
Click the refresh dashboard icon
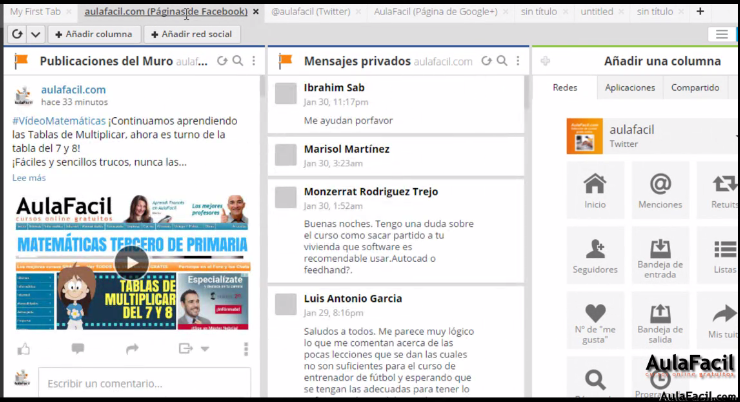click(17, 34)
